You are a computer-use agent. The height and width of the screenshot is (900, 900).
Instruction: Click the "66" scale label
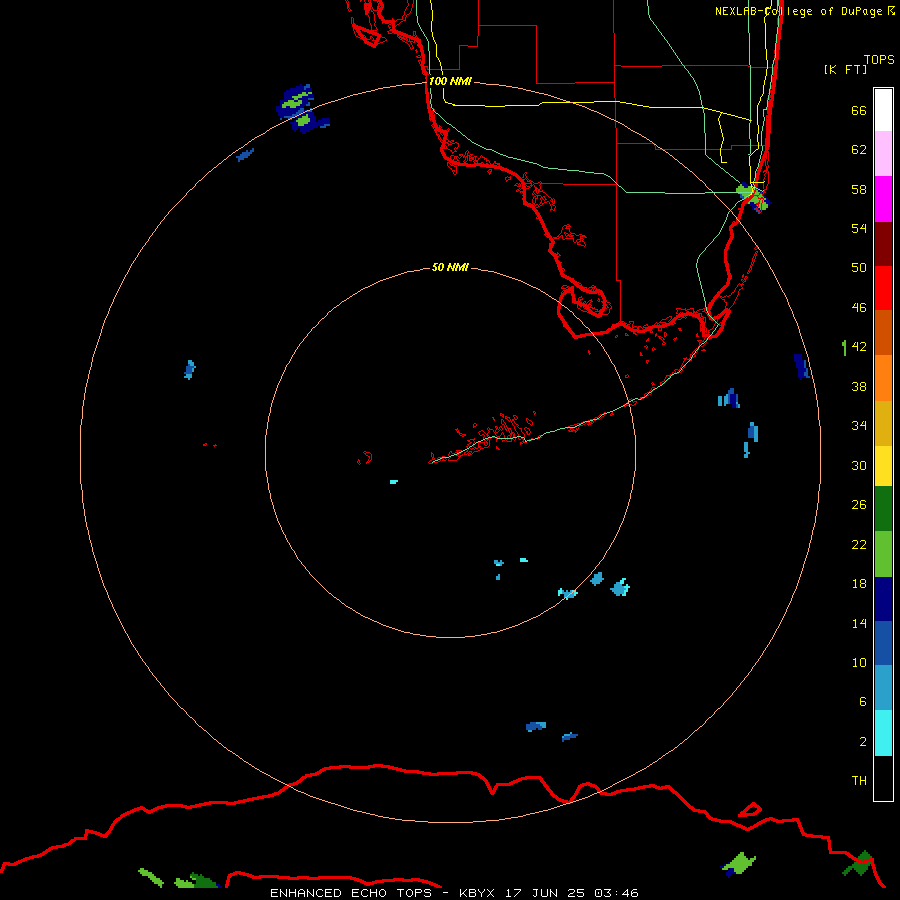pos(859,110)
